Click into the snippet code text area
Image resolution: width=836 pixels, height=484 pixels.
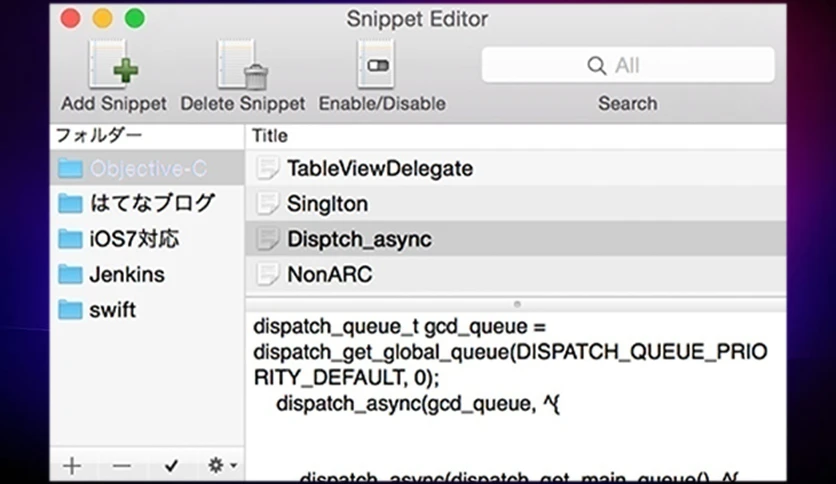[516, 397]
